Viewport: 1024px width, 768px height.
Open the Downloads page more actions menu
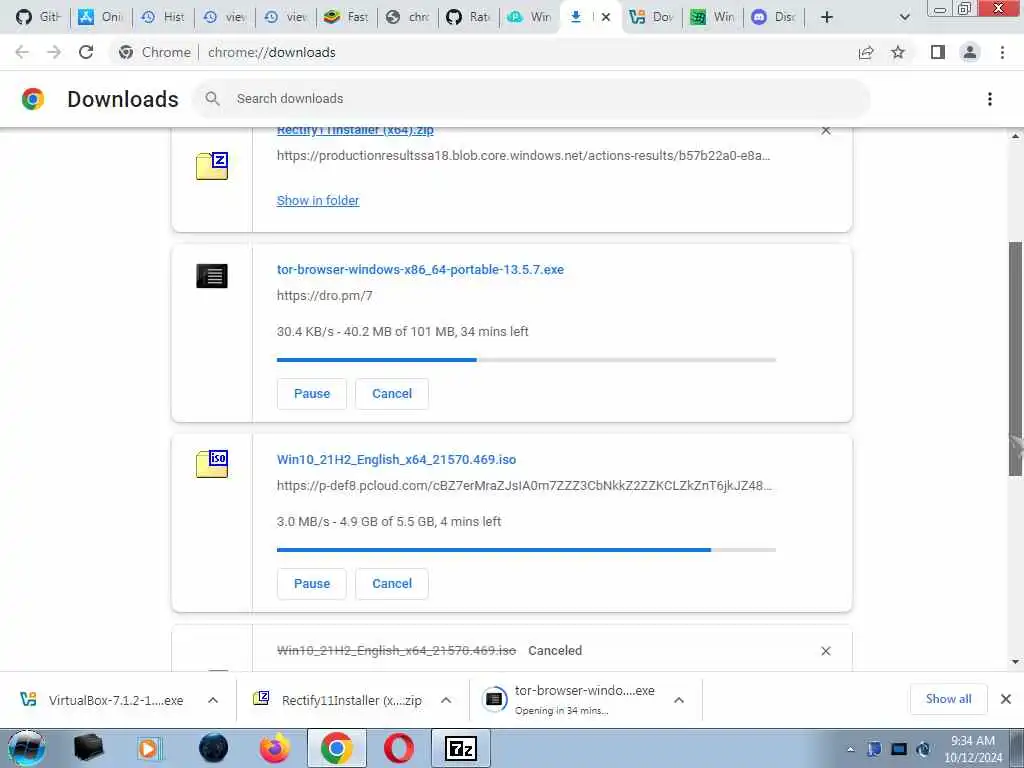[990, 99]
